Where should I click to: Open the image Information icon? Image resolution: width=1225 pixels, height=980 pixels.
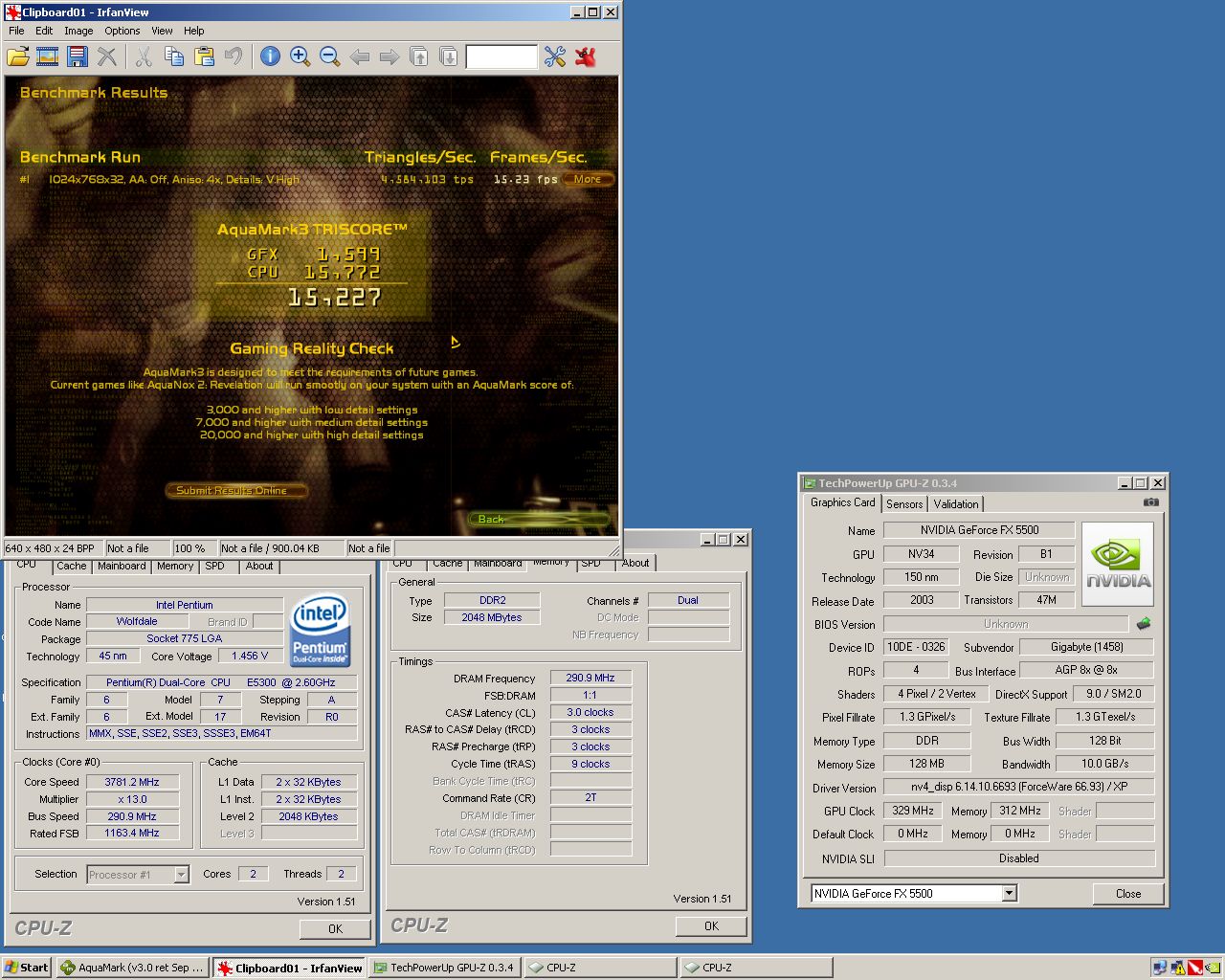(271, 56)
